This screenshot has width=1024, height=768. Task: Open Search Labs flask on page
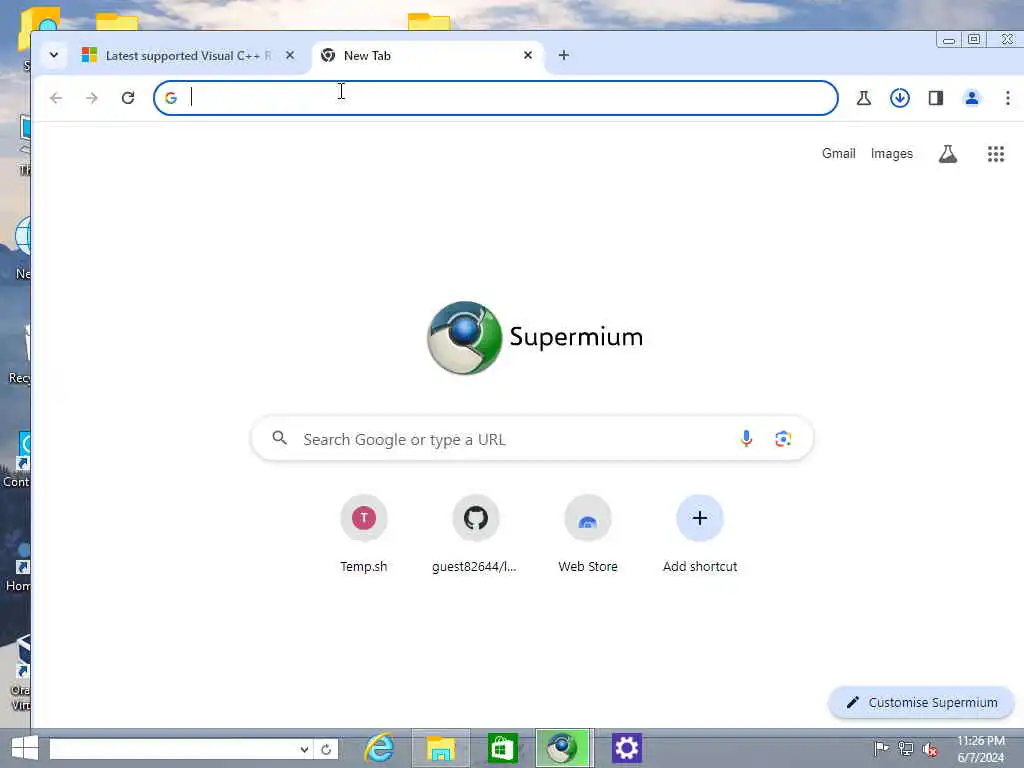click(x=948, y=154)
